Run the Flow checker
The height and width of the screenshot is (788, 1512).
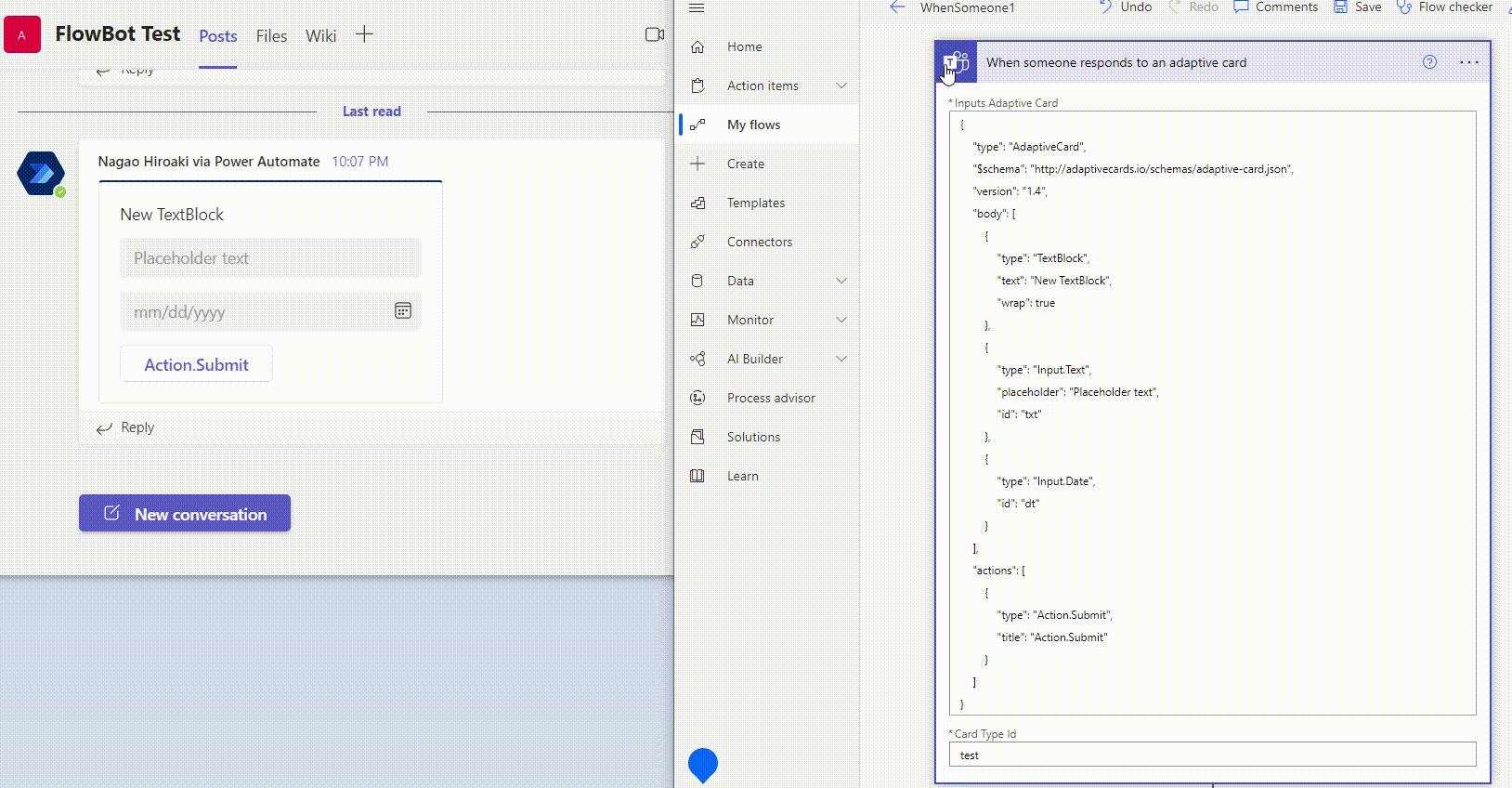coord(1444,7)
